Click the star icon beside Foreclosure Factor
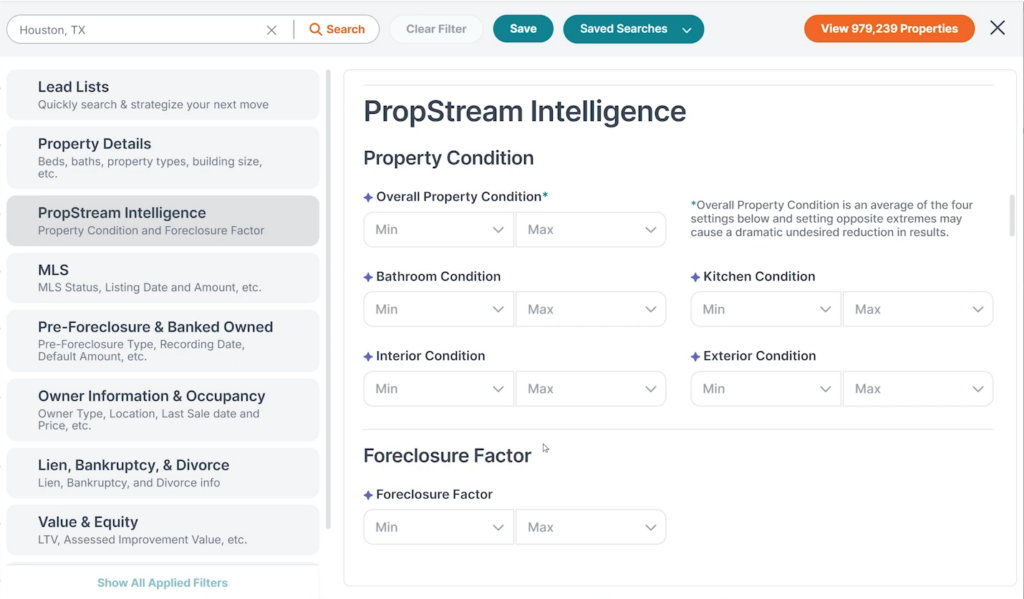 pyautogui.click(x=369, y=494)
